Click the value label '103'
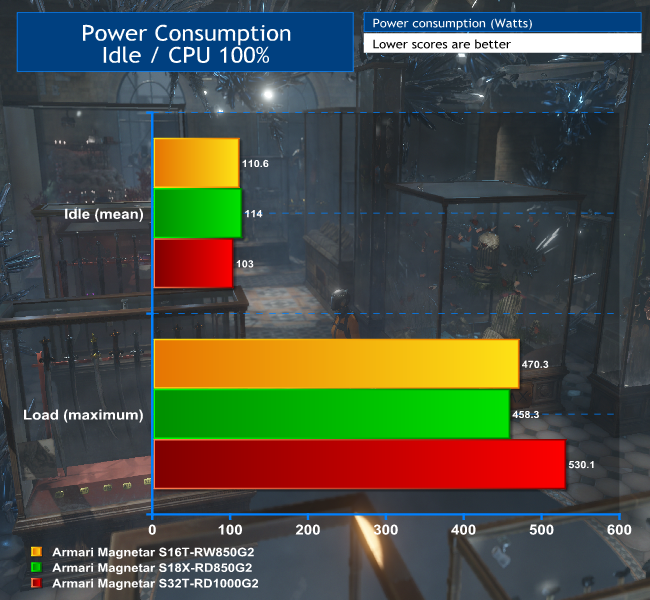 245,264
